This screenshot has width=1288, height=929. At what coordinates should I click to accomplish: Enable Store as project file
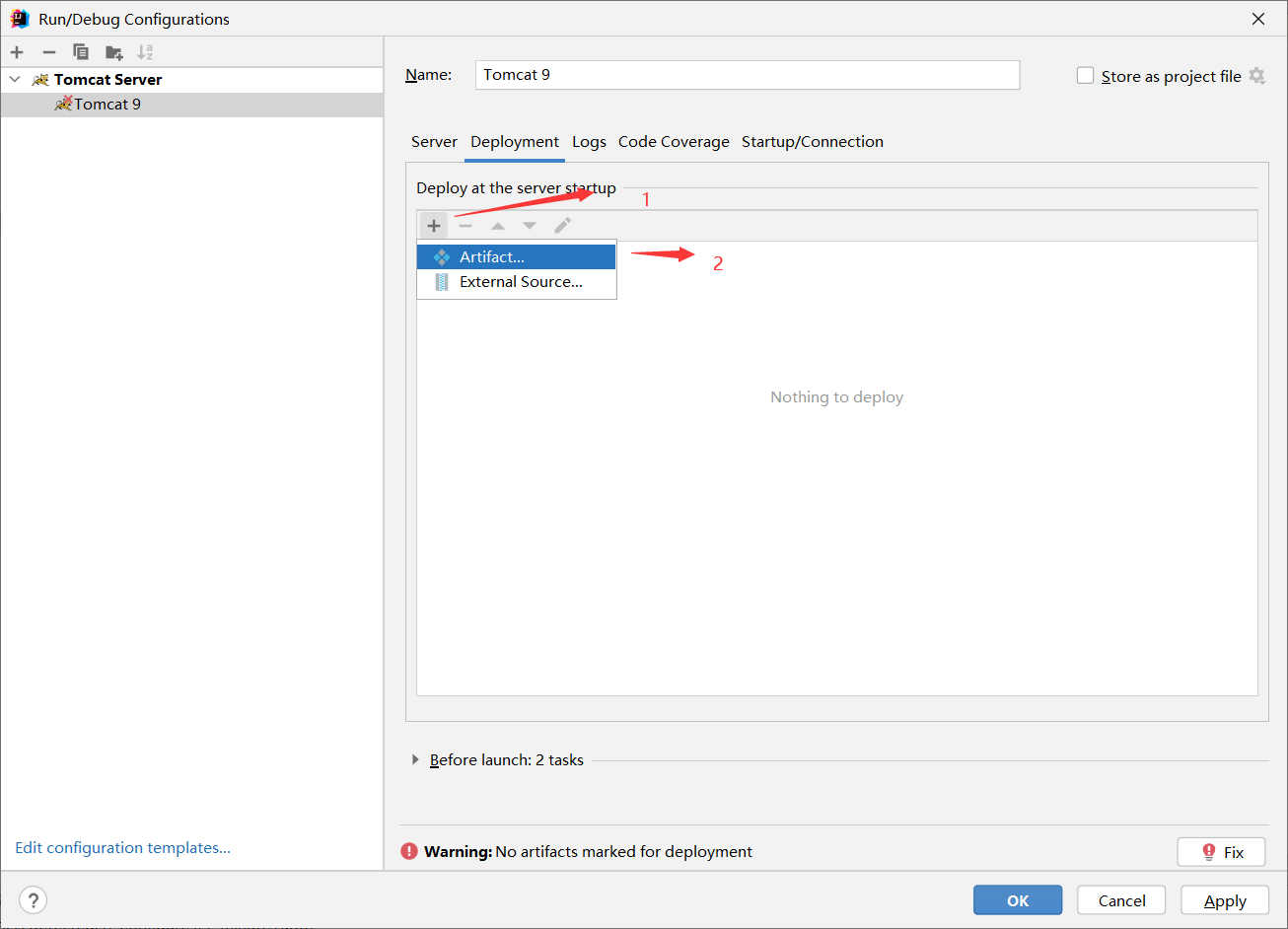(1085, 75)
